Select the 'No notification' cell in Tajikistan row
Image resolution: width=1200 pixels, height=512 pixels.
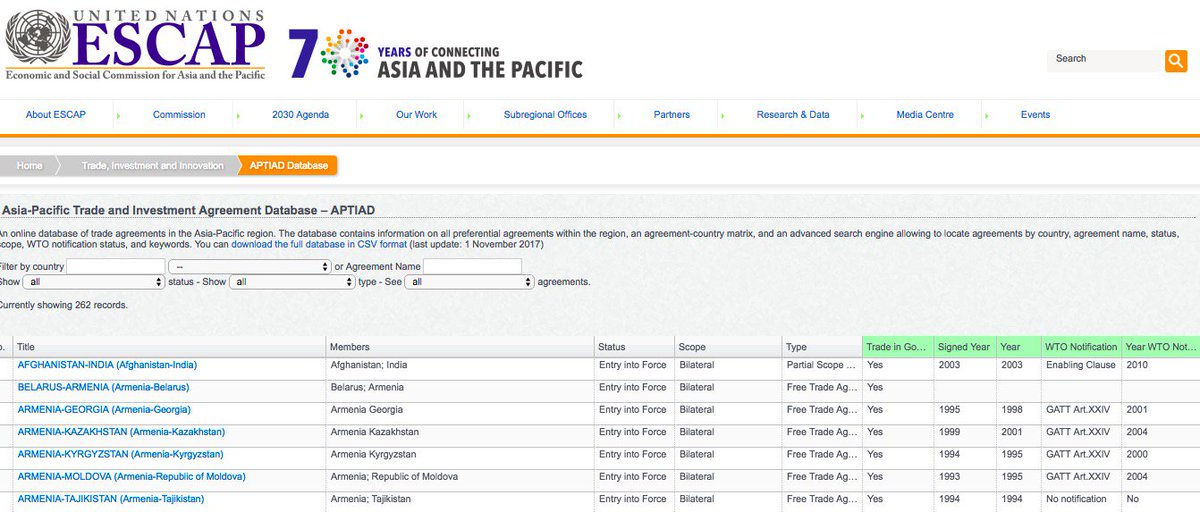[x=1081, y=499]
